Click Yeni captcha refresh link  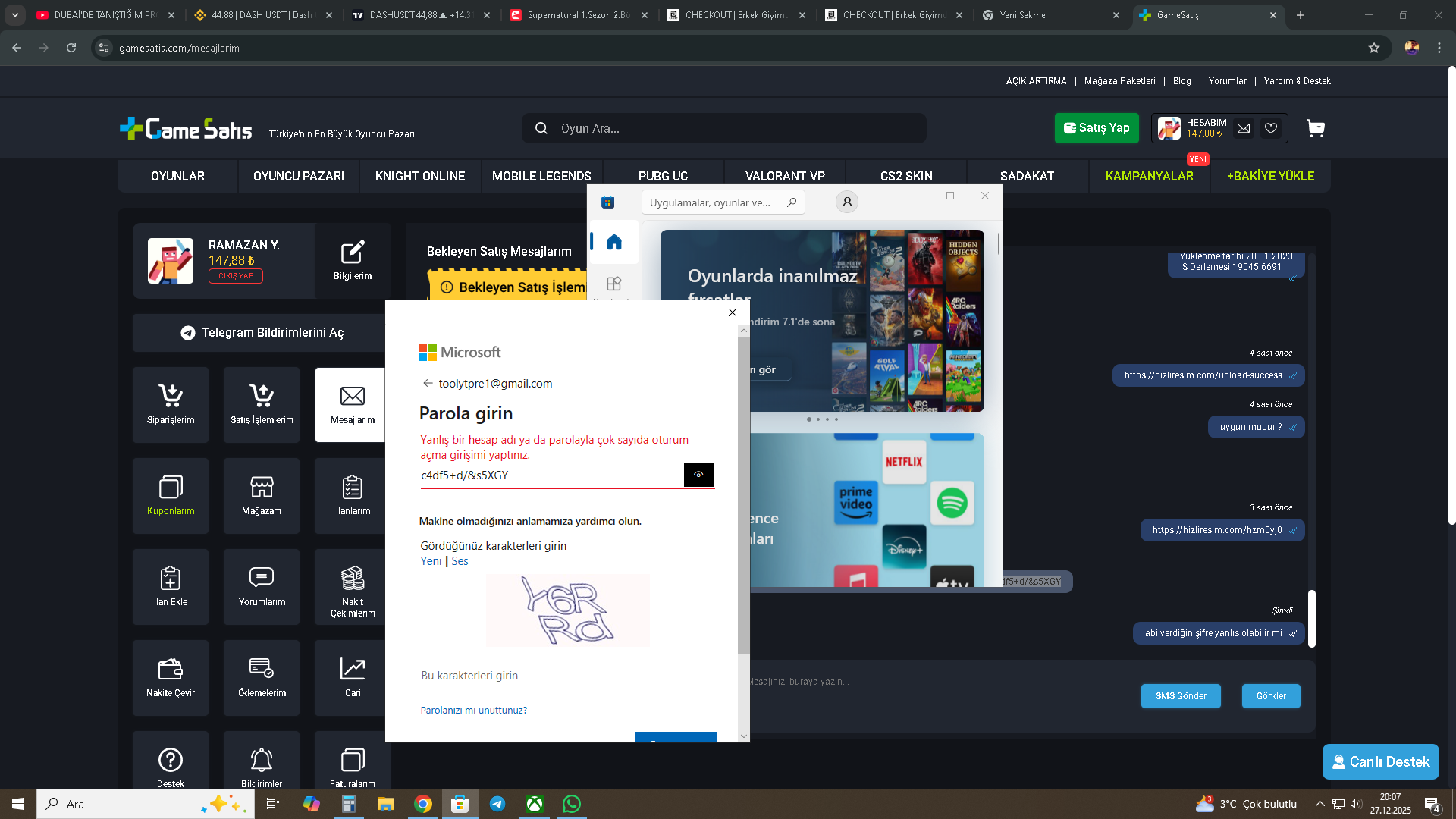click(431, 561)
